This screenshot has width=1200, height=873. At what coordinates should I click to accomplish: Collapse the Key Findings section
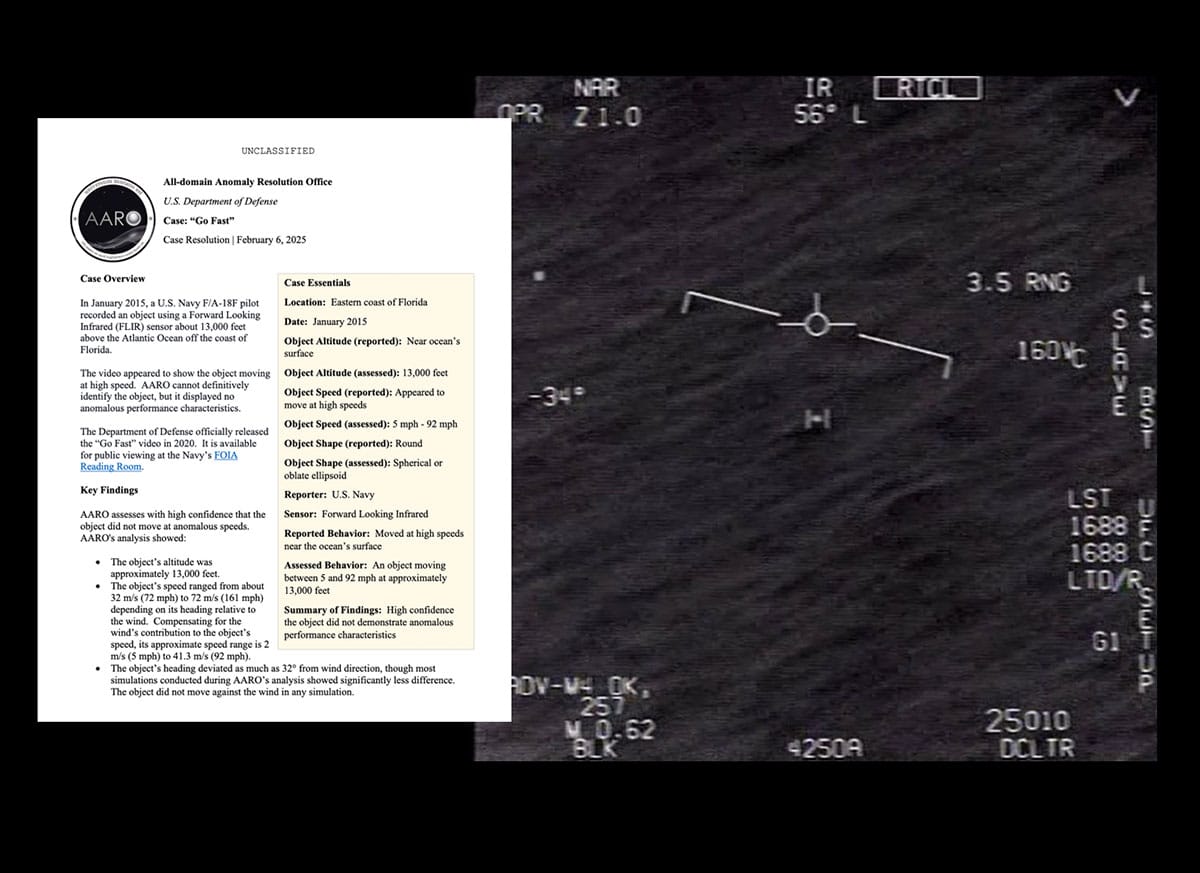[x=110, y=490]
